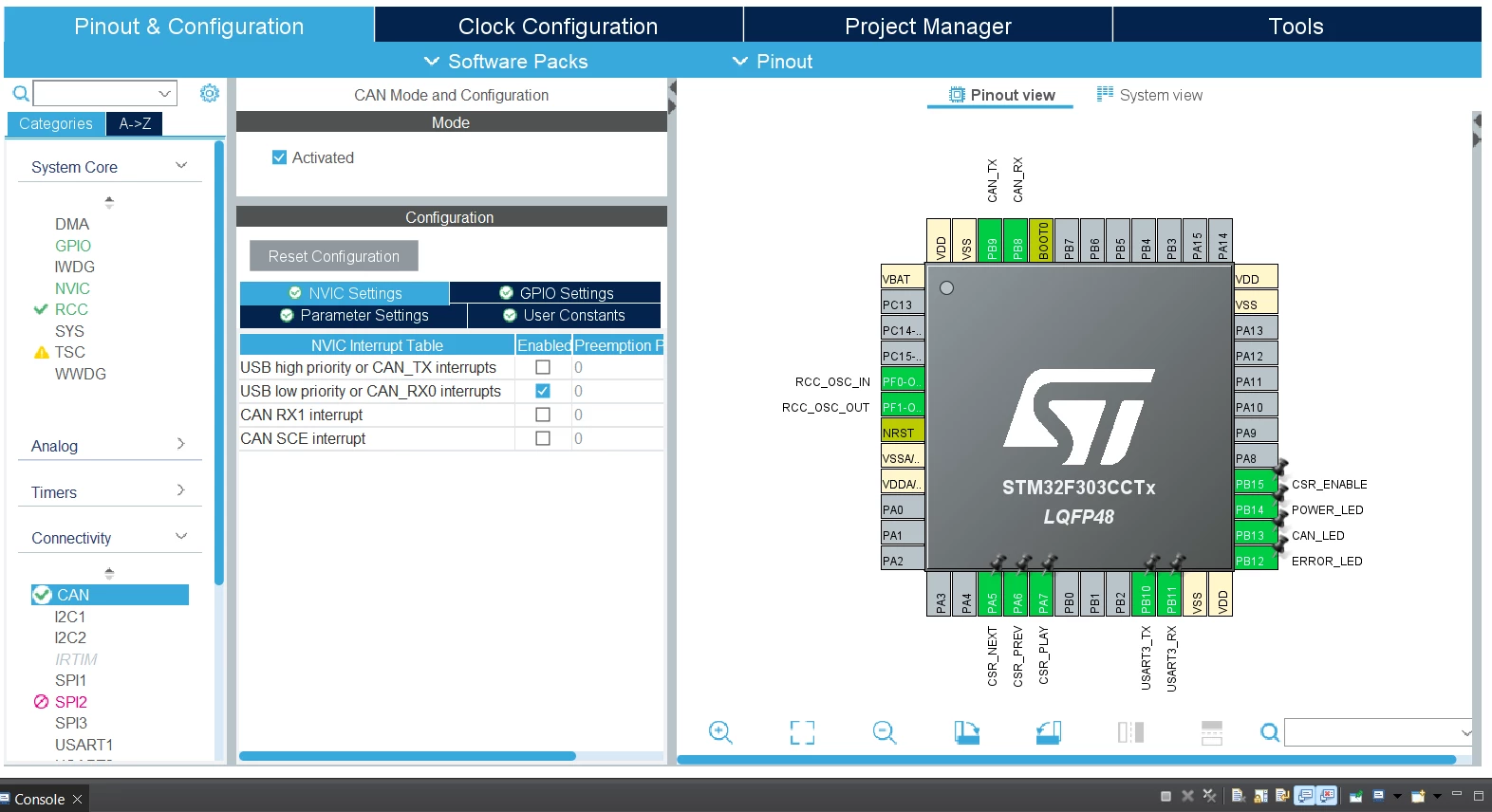Open the display selected console dropdown arrow

pos(1397,797)
